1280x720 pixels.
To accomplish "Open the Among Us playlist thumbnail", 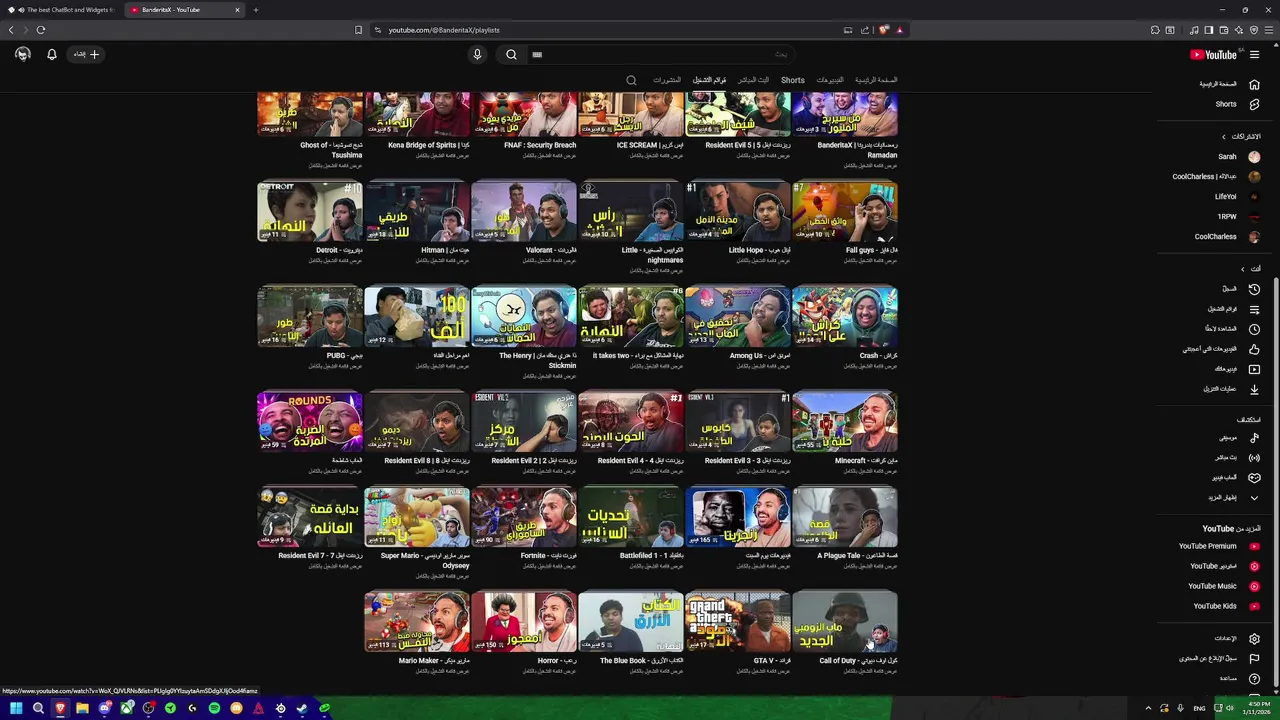I will (x=738, y=316).
